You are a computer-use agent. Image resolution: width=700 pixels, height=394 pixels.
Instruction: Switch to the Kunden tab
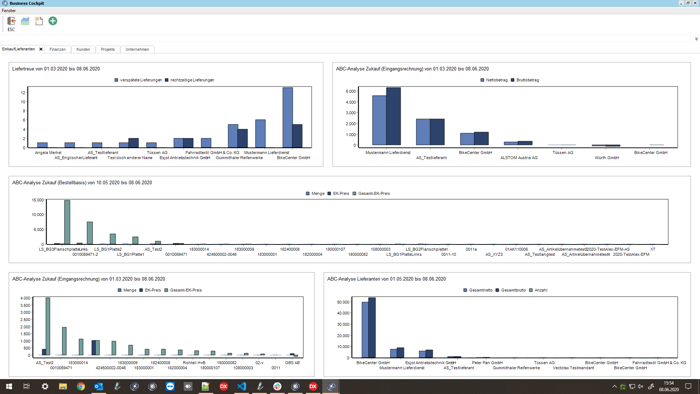pos(83,50)
